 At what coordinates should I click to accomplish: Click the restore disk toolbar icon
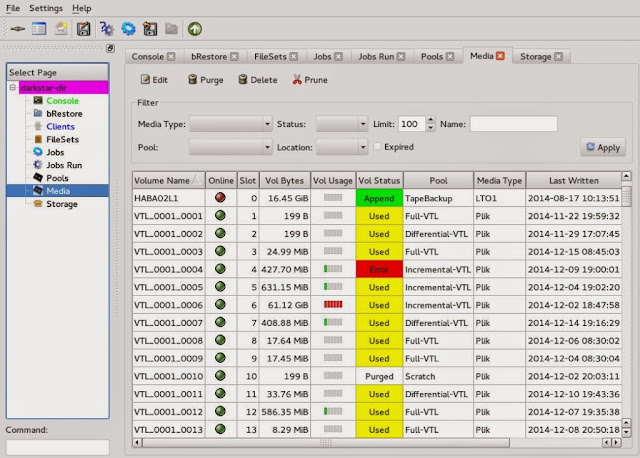(x=150, y=29)
